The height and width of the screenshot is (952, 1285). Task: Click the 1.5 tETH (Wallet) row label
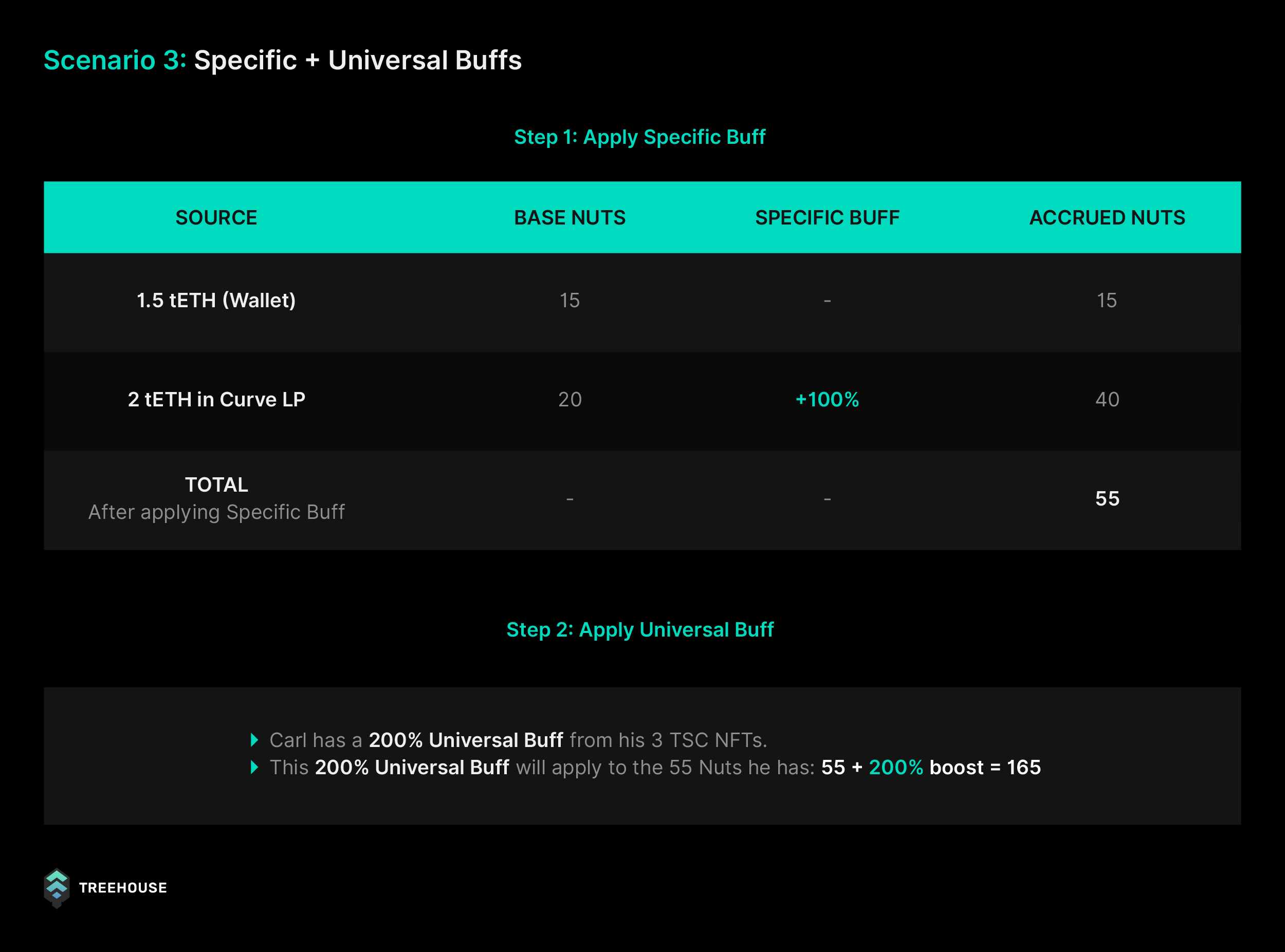point(216,301)
